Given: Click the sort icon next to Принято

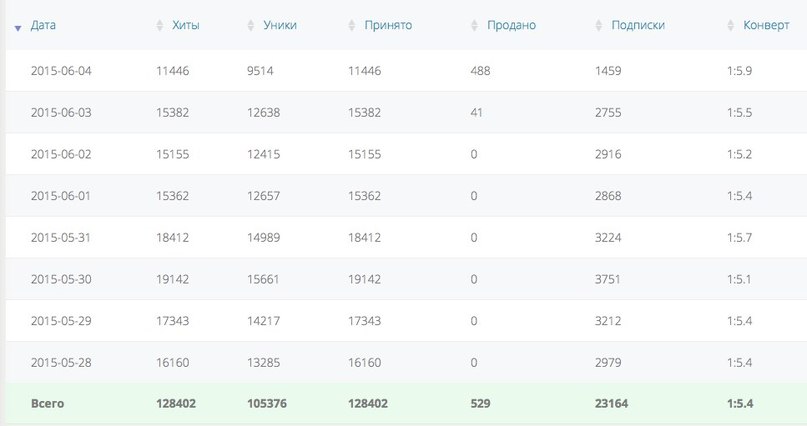Looking at the screenshot, I should click(x=352, y=25).
